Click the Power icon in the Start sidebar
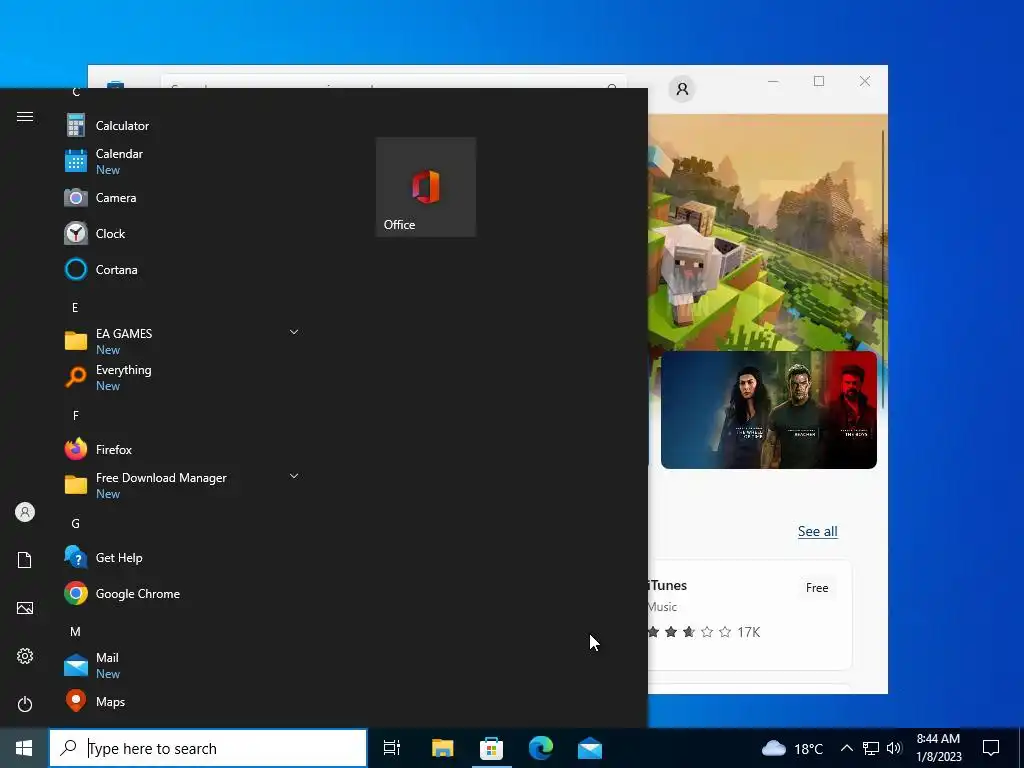Image resolution: width=1024 pixels, height=768 pixels. click(x=25, y=704)
